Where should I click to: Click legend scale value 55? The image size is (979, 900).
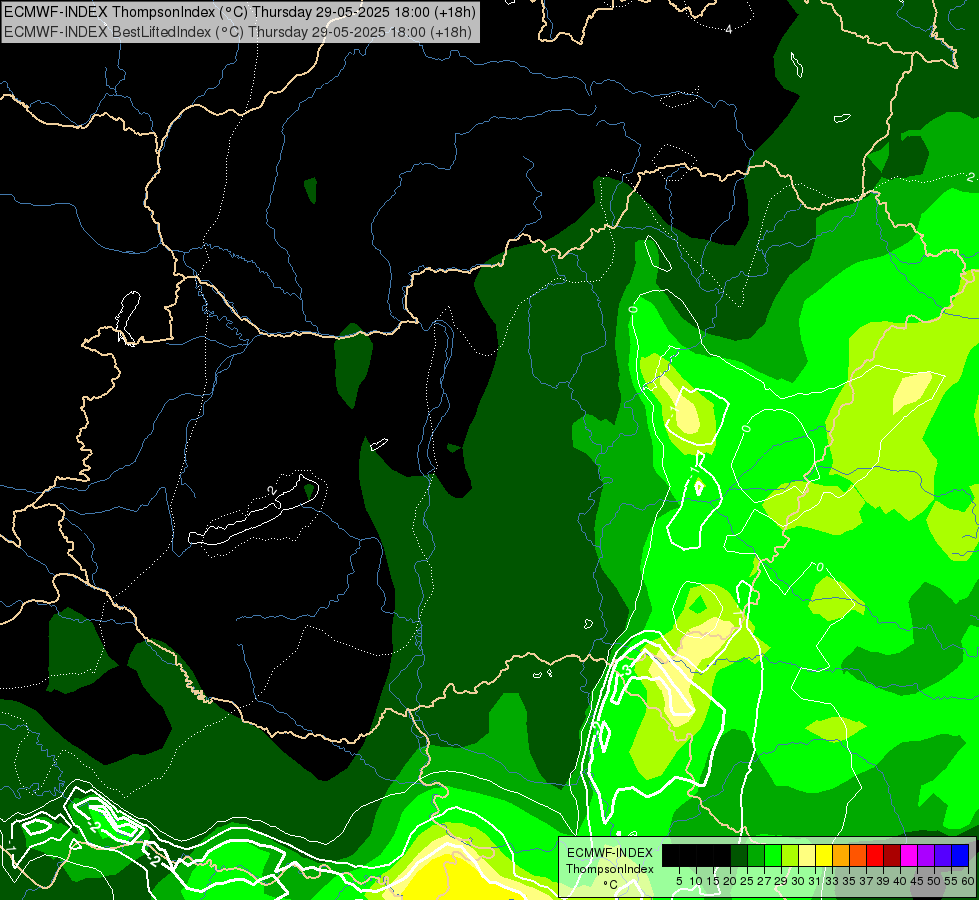pyautogui.click(x=951, y=881)
